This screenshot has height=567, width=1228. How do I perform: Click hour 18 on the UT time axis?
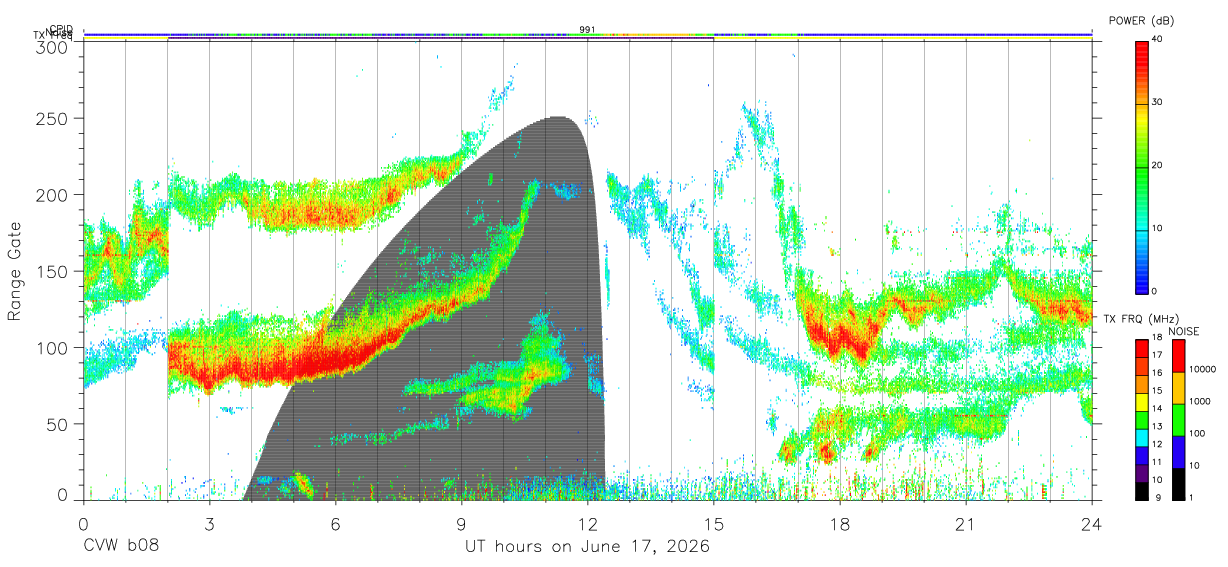(x=840, y=523)
